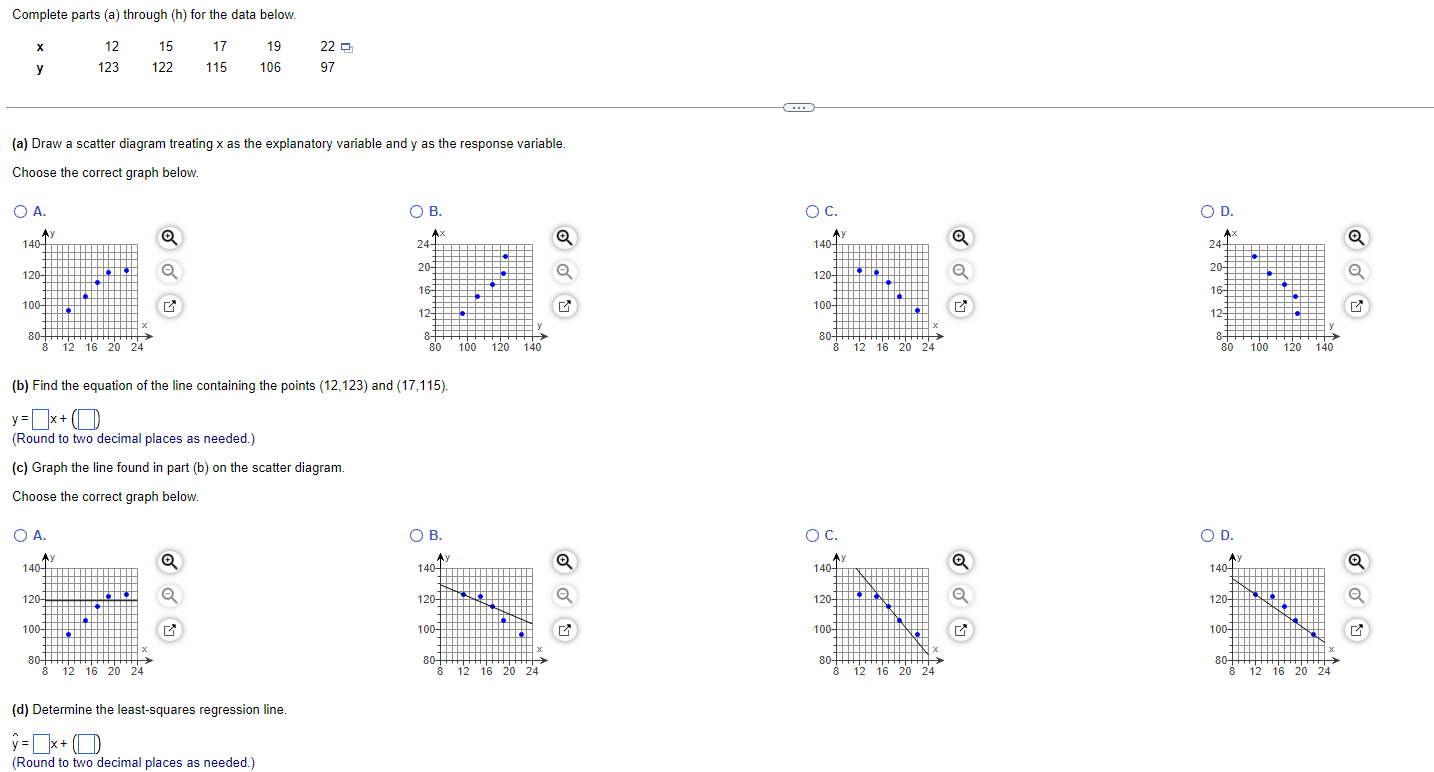Zoom in on graph A in part (a)

point(169,238)
